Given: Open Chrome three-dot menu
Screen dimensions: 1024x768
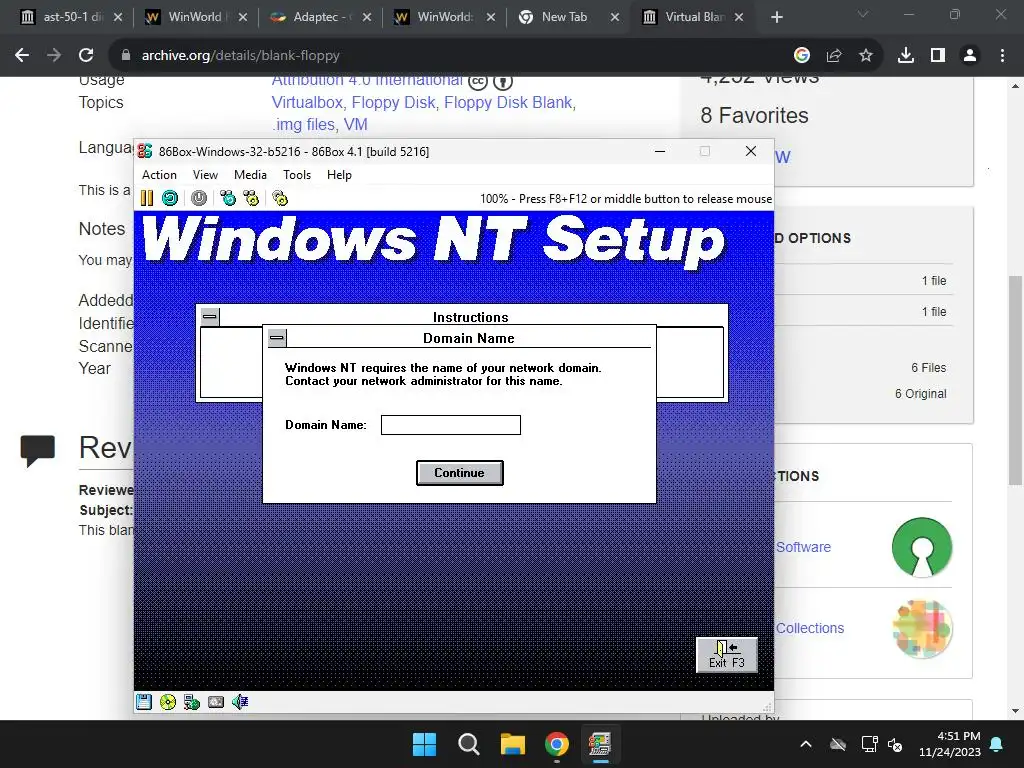Looking at the screenshot, I should (1002, 56).
